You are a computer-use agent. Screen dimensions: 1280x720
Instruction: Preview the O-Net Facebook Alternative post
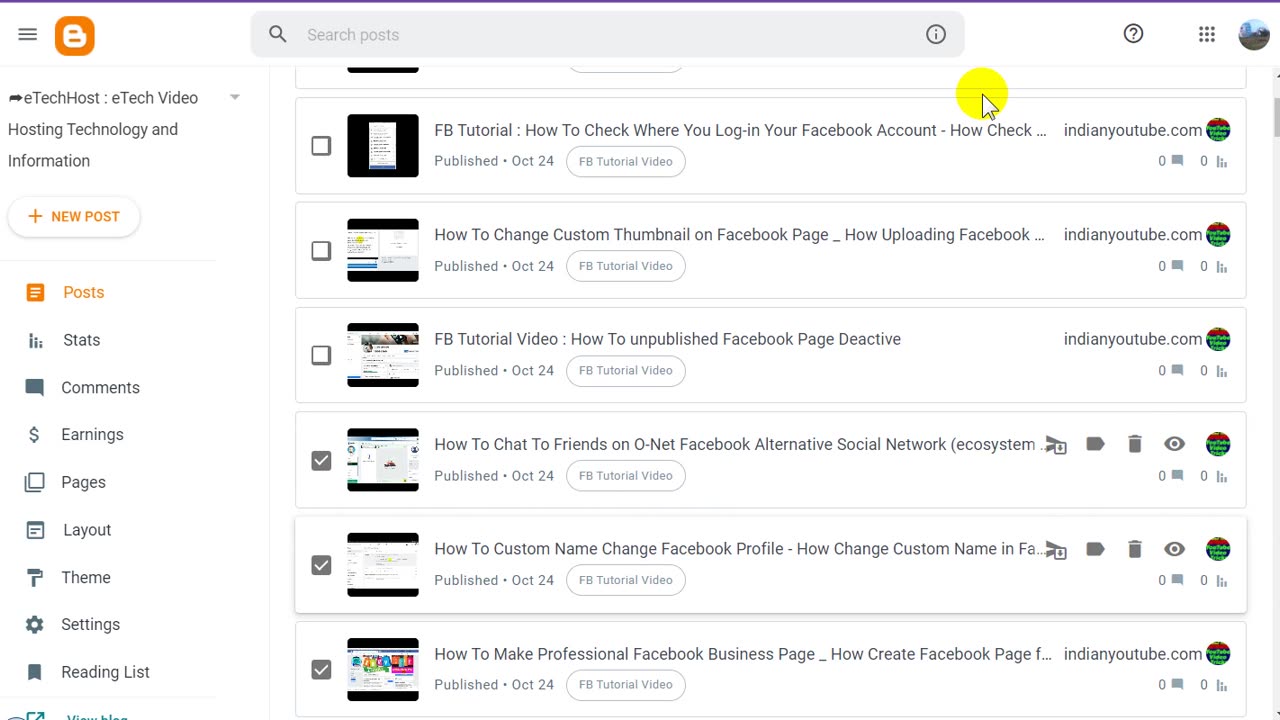coord(1174,444)
